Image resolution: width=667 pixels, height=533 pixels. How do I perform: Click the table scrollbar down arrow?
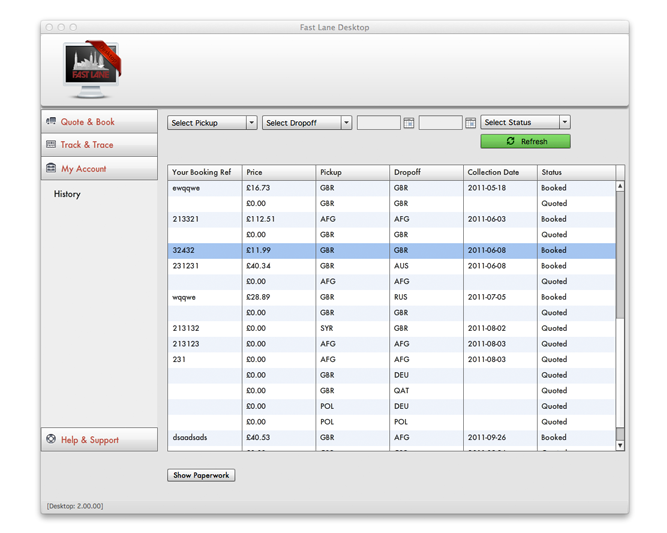coord(620,445)
